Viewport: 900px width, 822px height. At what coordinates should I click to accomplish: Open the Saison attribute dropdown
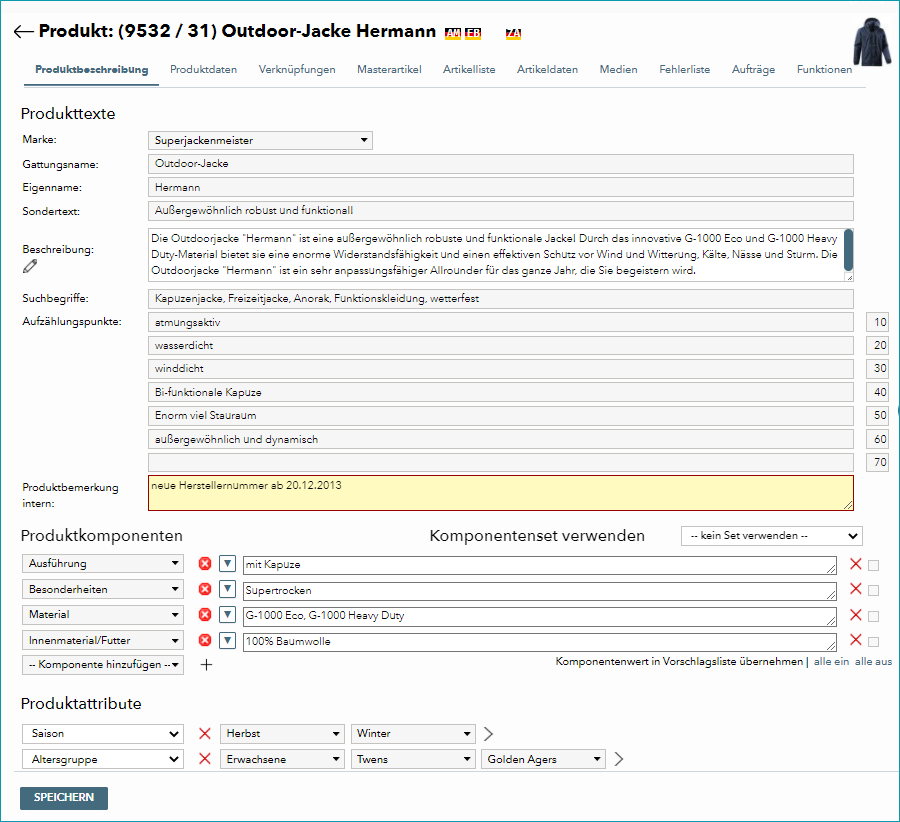pyautogui.click(x=103, y=734)
